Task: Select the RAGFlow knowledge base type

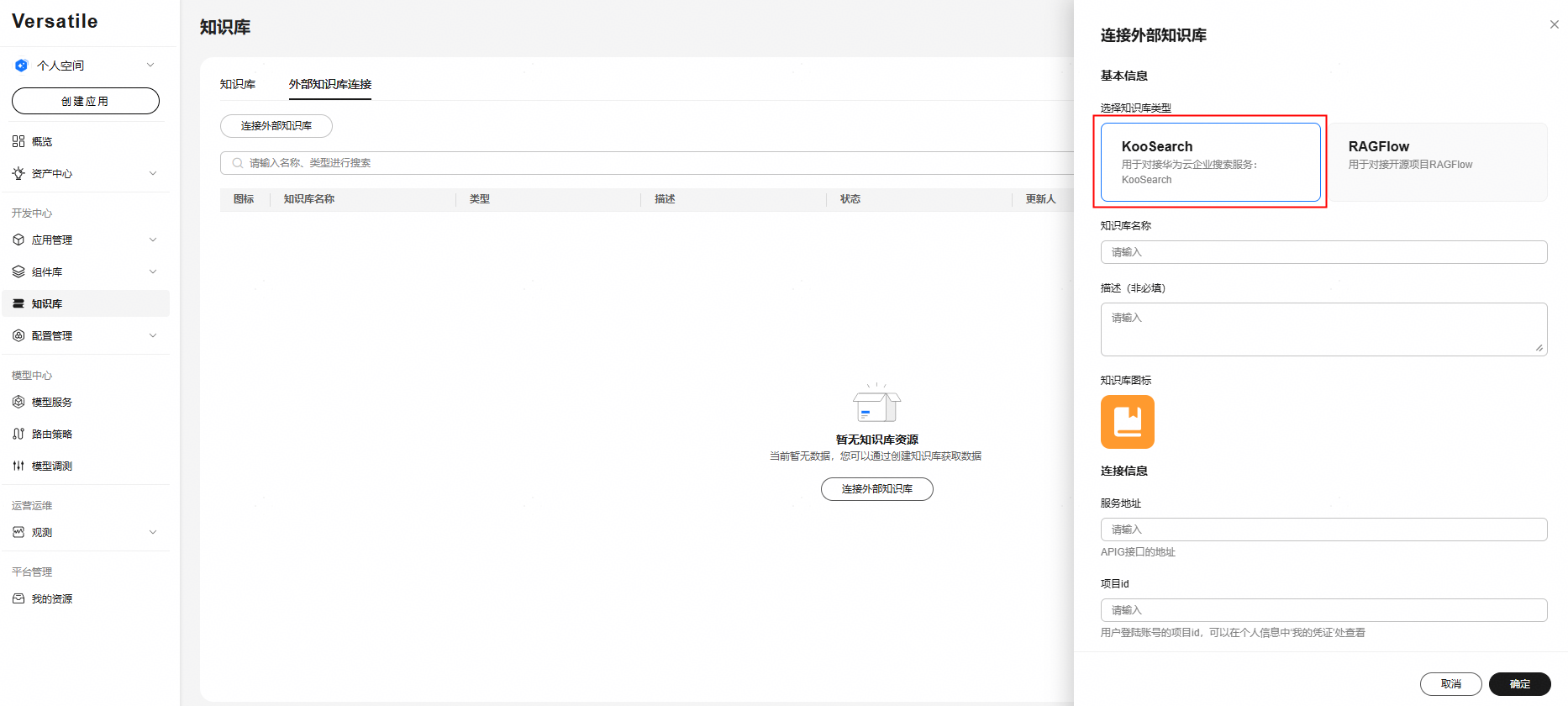Action: pyautogui.click(x=1437, y=162)
